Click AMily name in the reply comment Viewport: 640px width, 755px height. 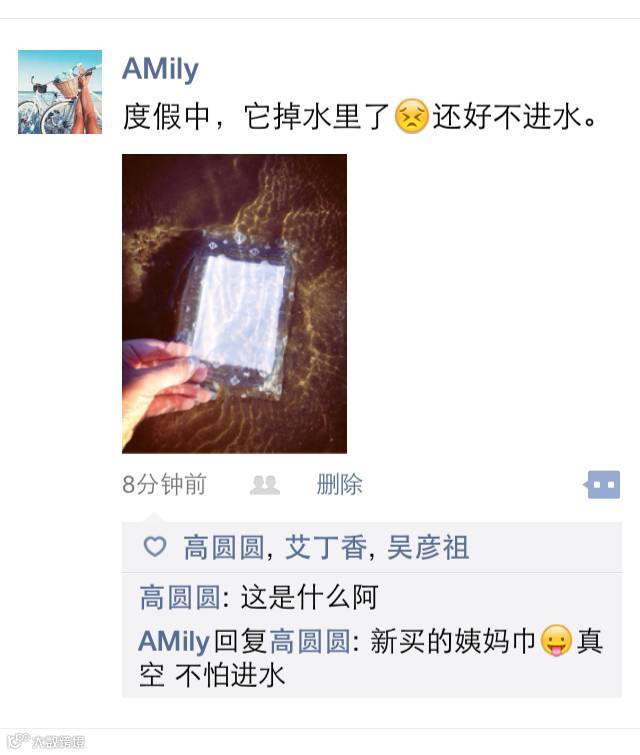tap(174, 641)
